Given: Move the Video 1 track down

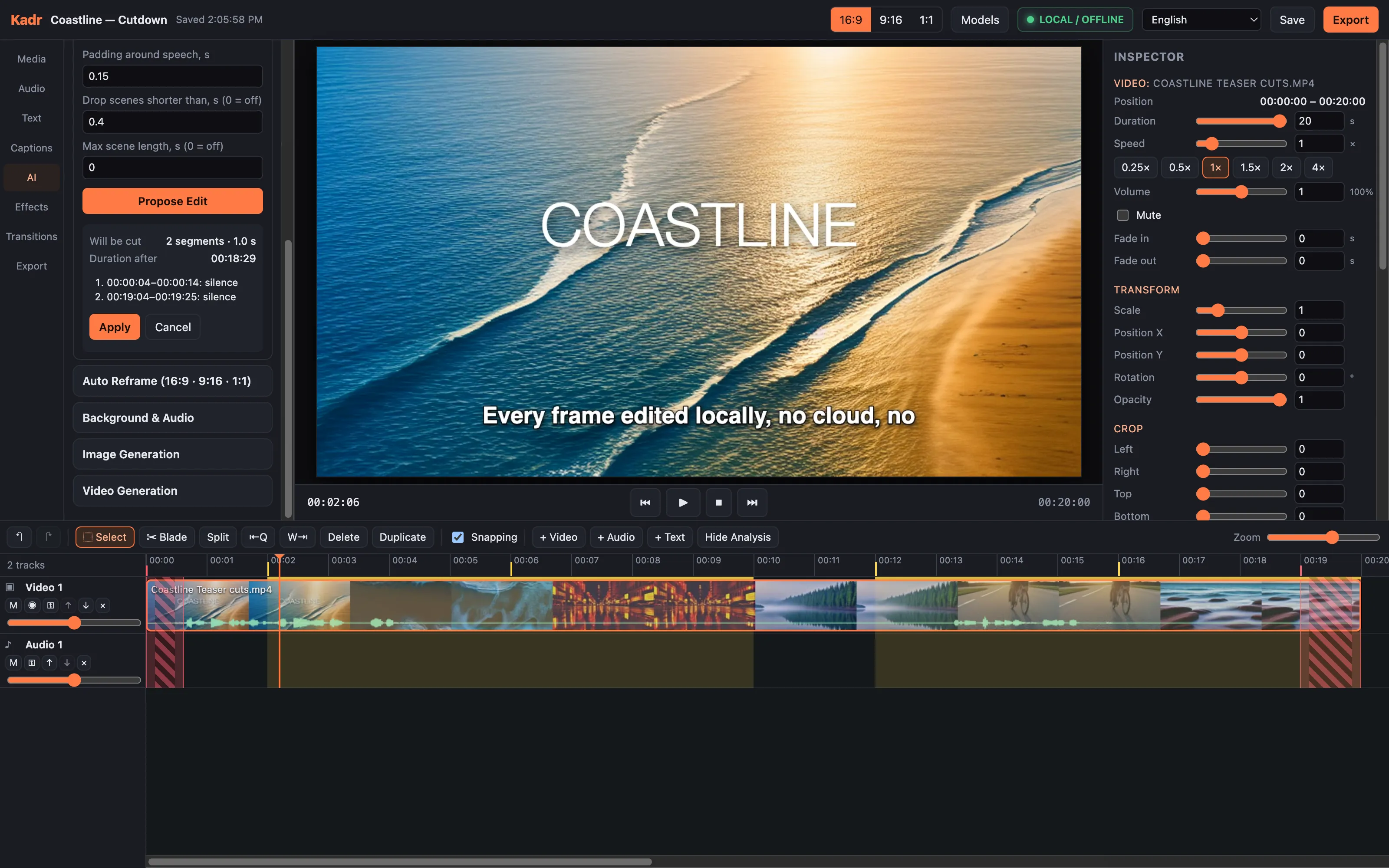Looking at the screenshot, I should [x=86, y=605].
